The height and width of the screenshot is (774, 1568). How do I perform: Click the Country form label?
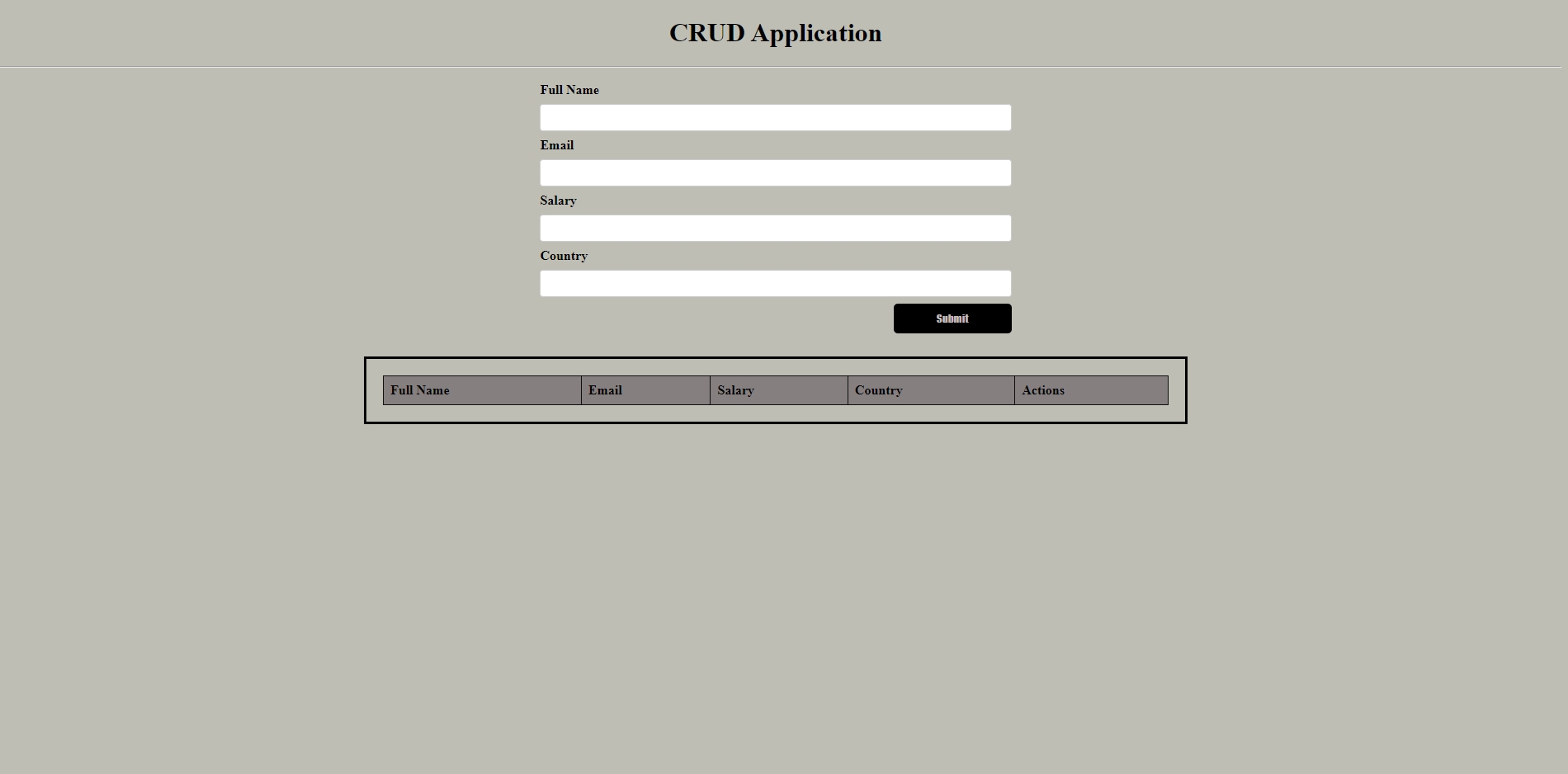coord(564,256)
